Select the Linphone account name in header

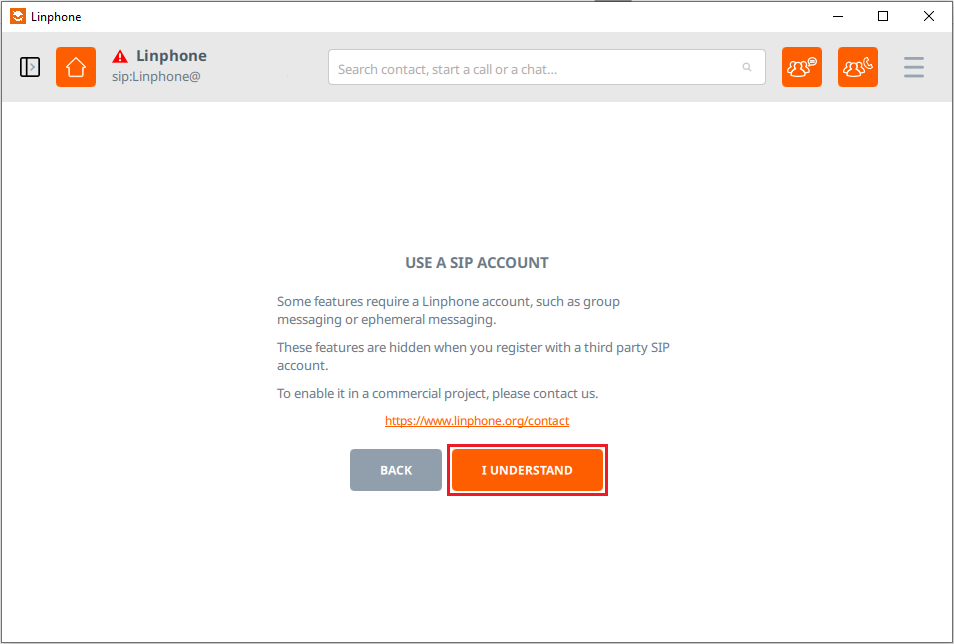pos(172,56)
